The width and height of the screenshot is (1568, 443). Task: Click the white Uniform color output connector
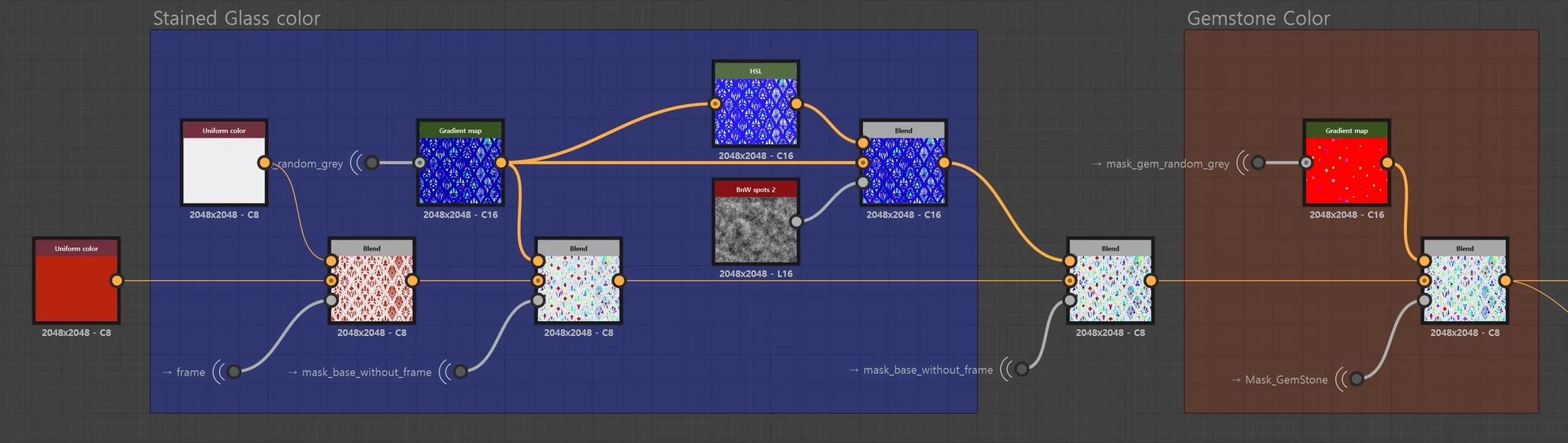click(264, 163)
